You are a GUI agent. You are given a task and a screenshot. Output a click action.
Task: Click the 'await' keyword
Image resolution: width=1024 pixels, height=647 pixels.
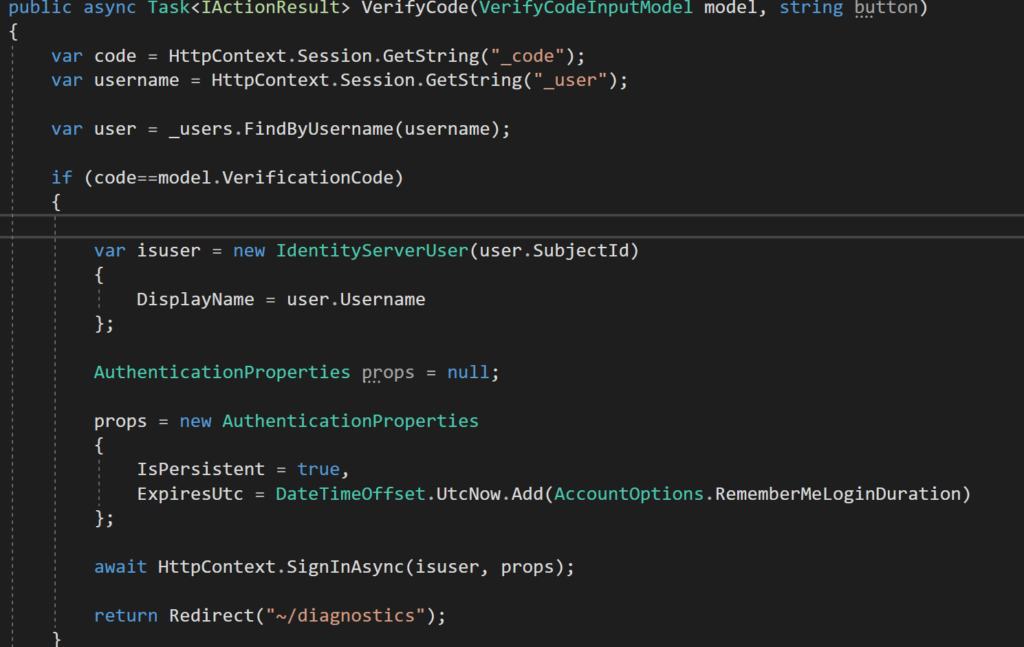pyautogui.click(x=120, y=567)
